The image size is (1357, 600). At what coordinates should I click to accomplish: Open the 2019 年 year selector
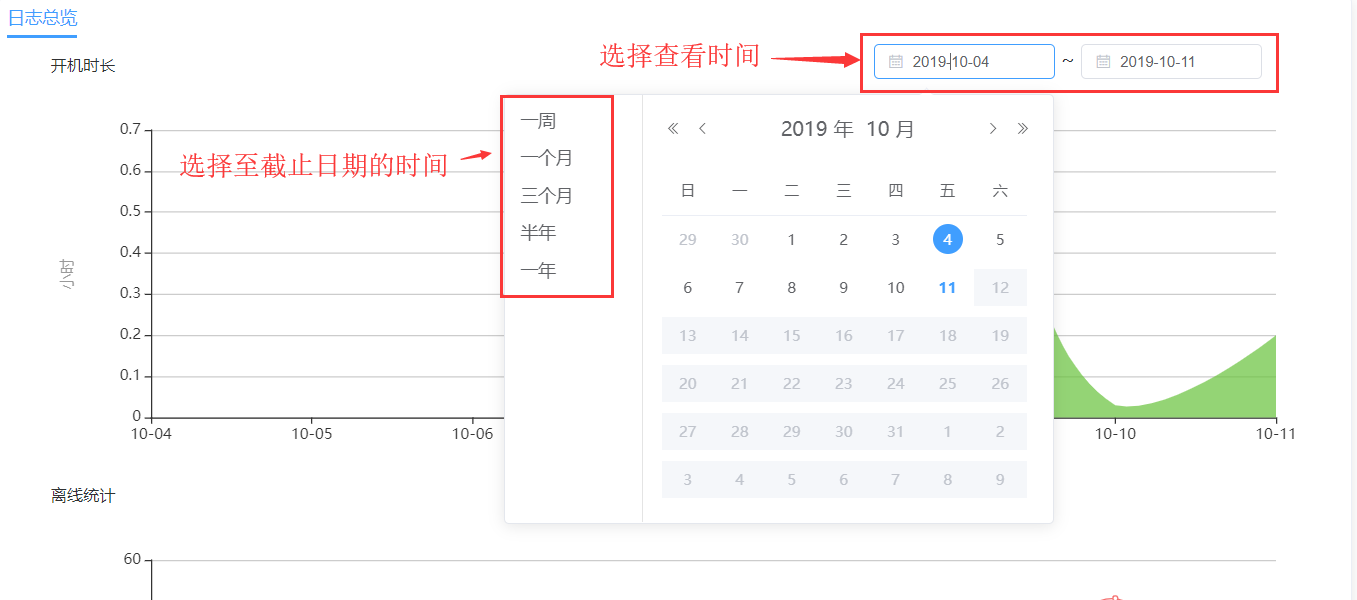816,129
